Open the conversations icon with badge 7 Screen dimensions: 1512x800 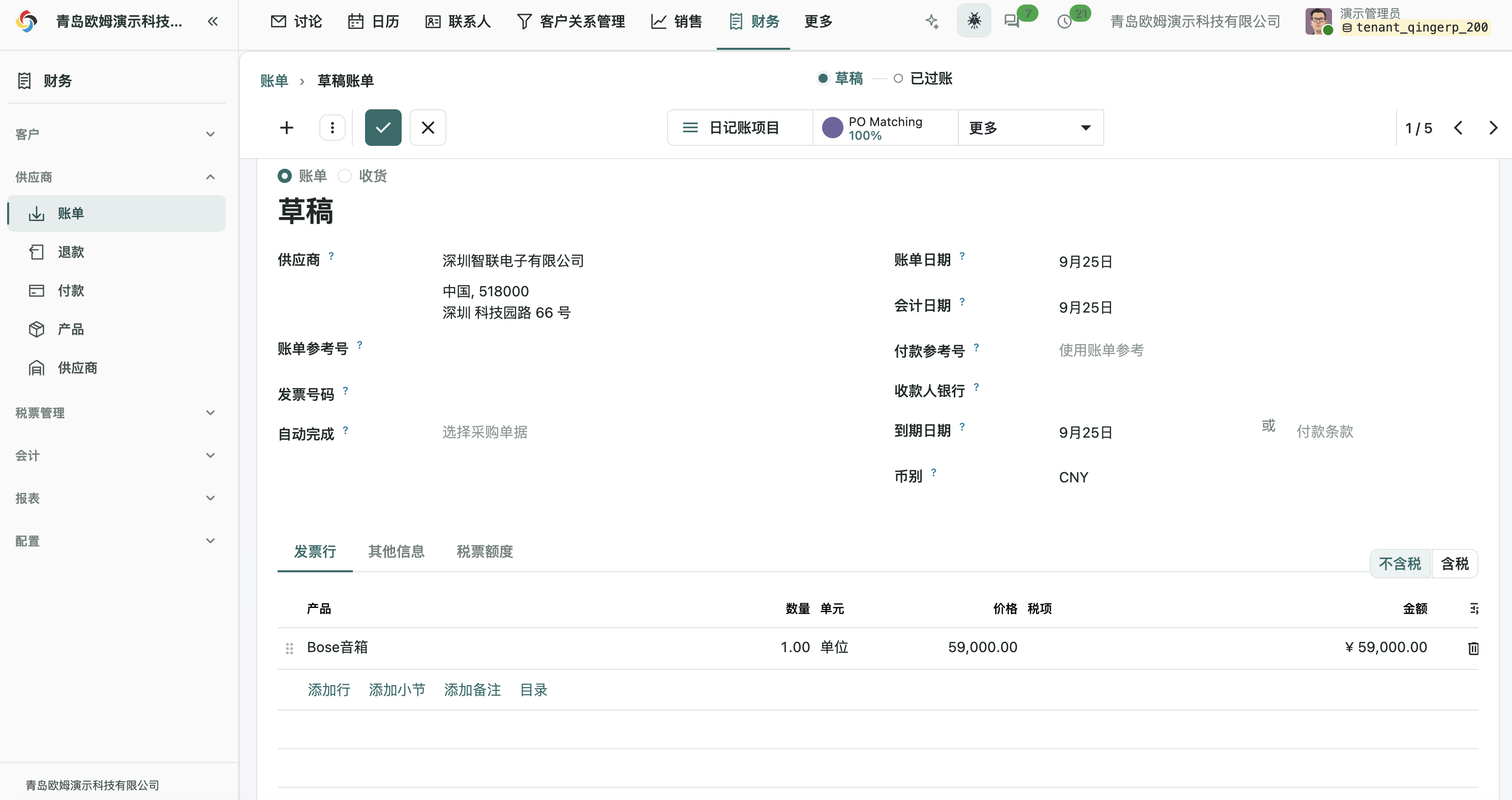pos(1012,21)
